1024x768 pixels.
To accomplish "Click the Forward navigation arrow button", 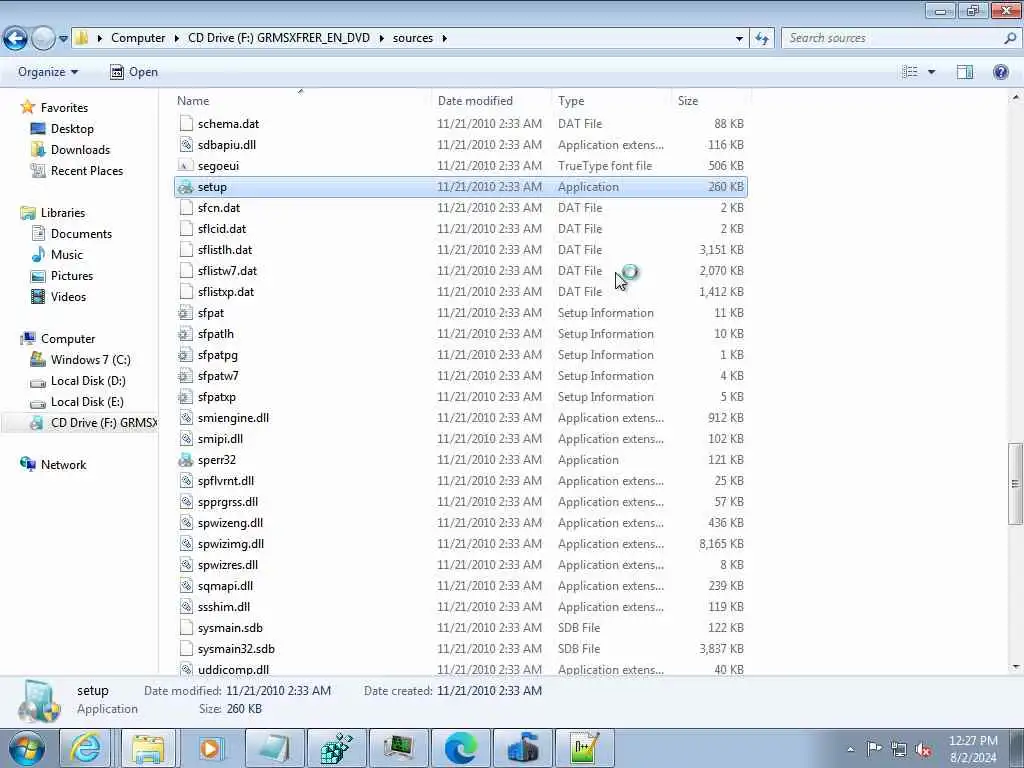I will pyautogui.click(x=43, y=39).
